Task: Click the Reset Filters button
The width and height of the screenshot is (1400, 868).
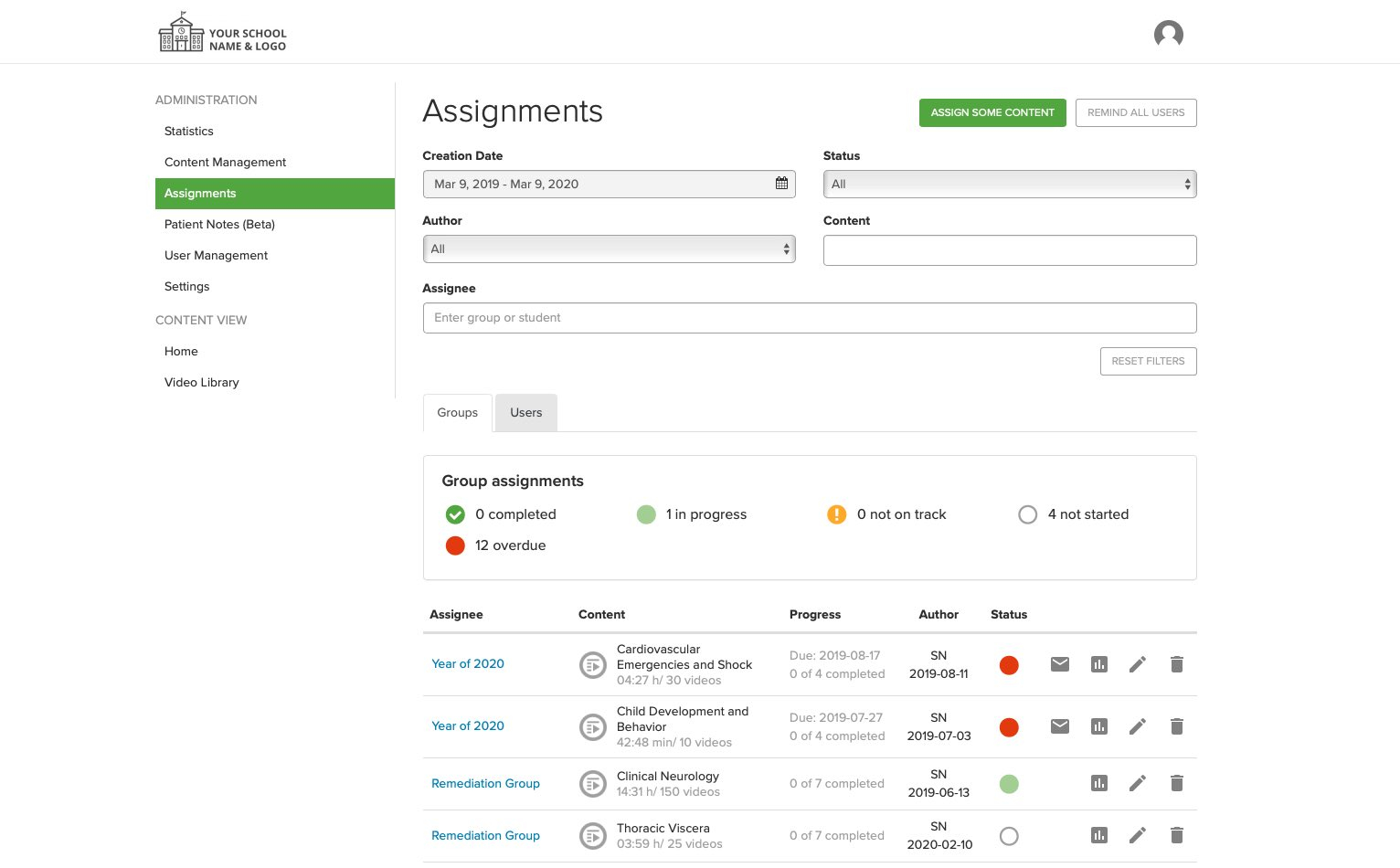Action: (x=1148, y=361)
